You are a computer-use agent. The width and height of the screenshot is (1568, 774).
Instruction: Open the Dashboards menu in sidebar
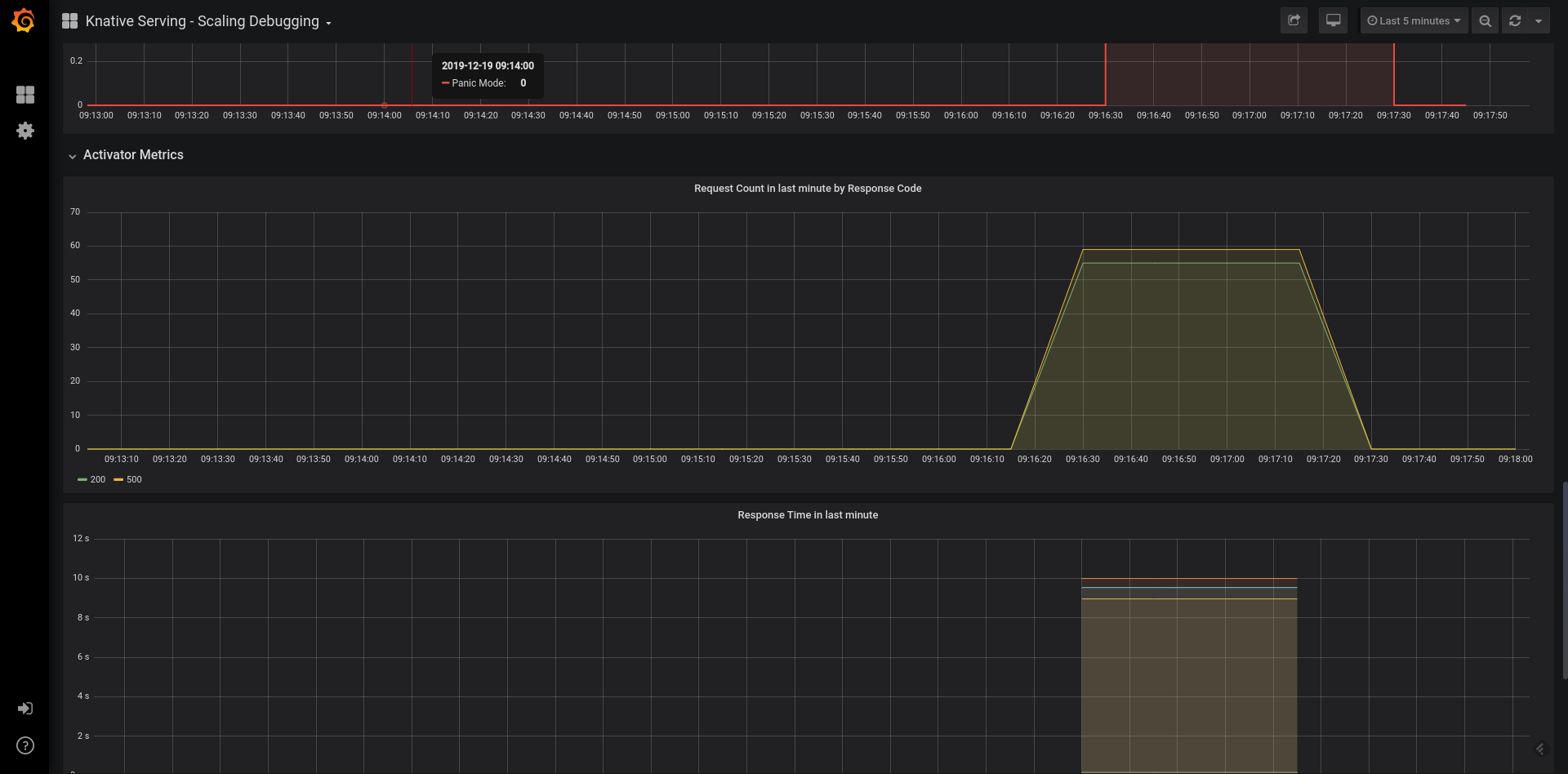coord(25,95)
